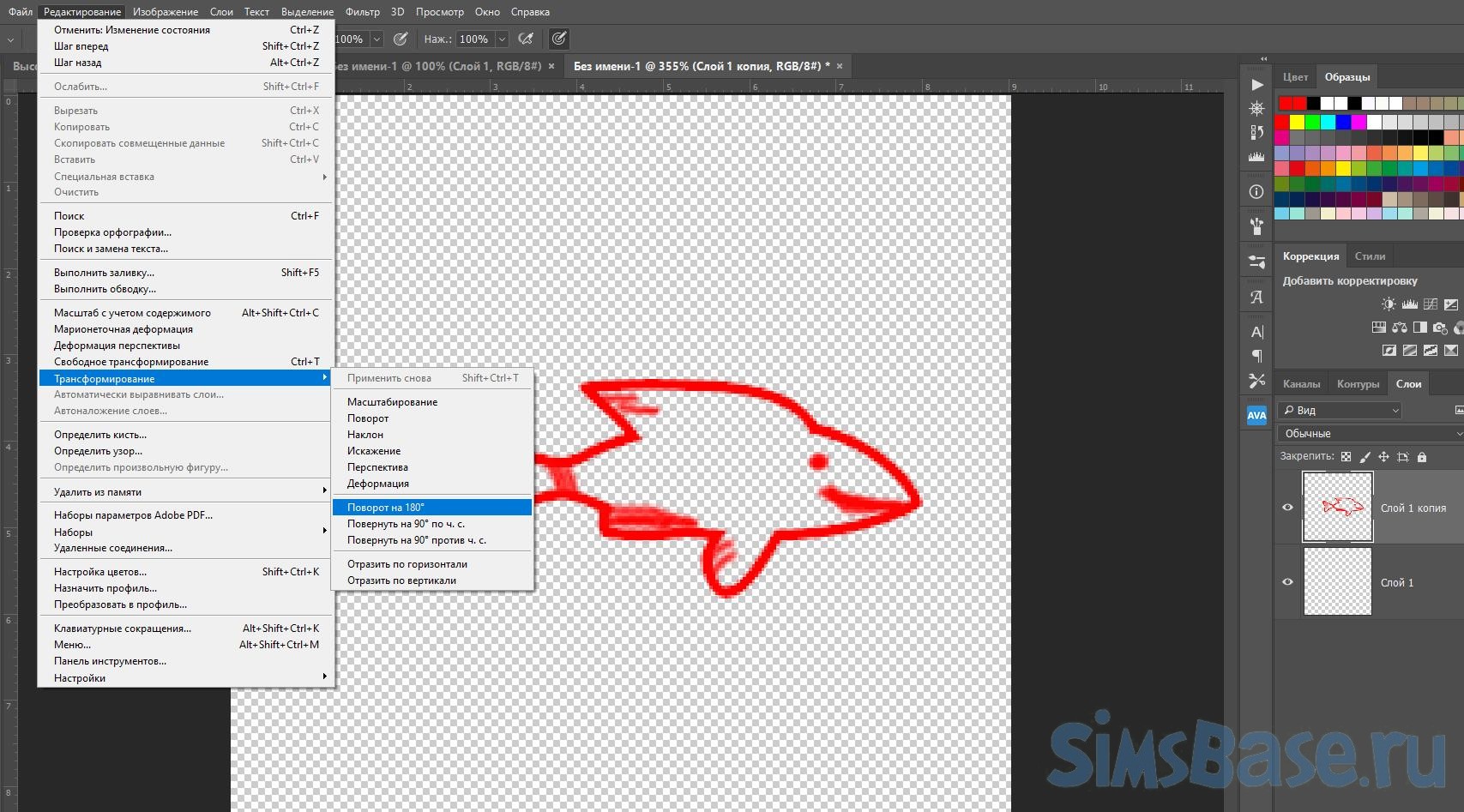Click the Brightness/Contrast adjustment icon
This screenshot has width=1464, height=812.
[x=1388, y=304]
